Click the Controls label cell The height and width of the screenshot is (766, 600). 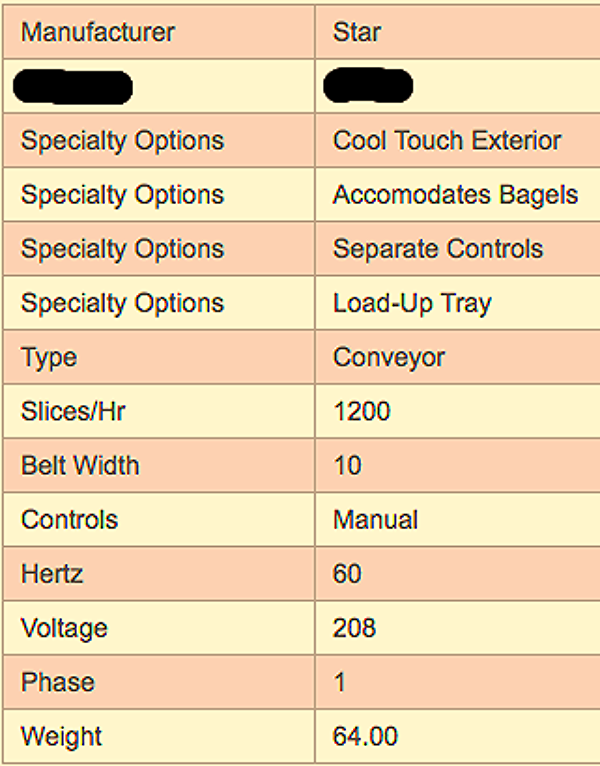tap(69, 520)
